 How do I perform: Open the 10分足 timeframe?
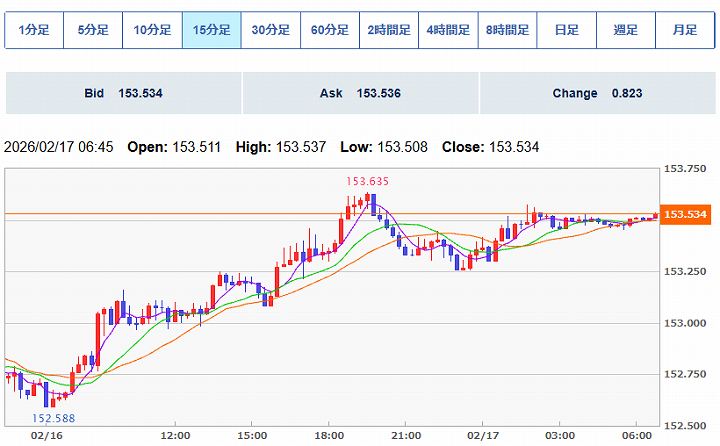click(x=152, y=30)
